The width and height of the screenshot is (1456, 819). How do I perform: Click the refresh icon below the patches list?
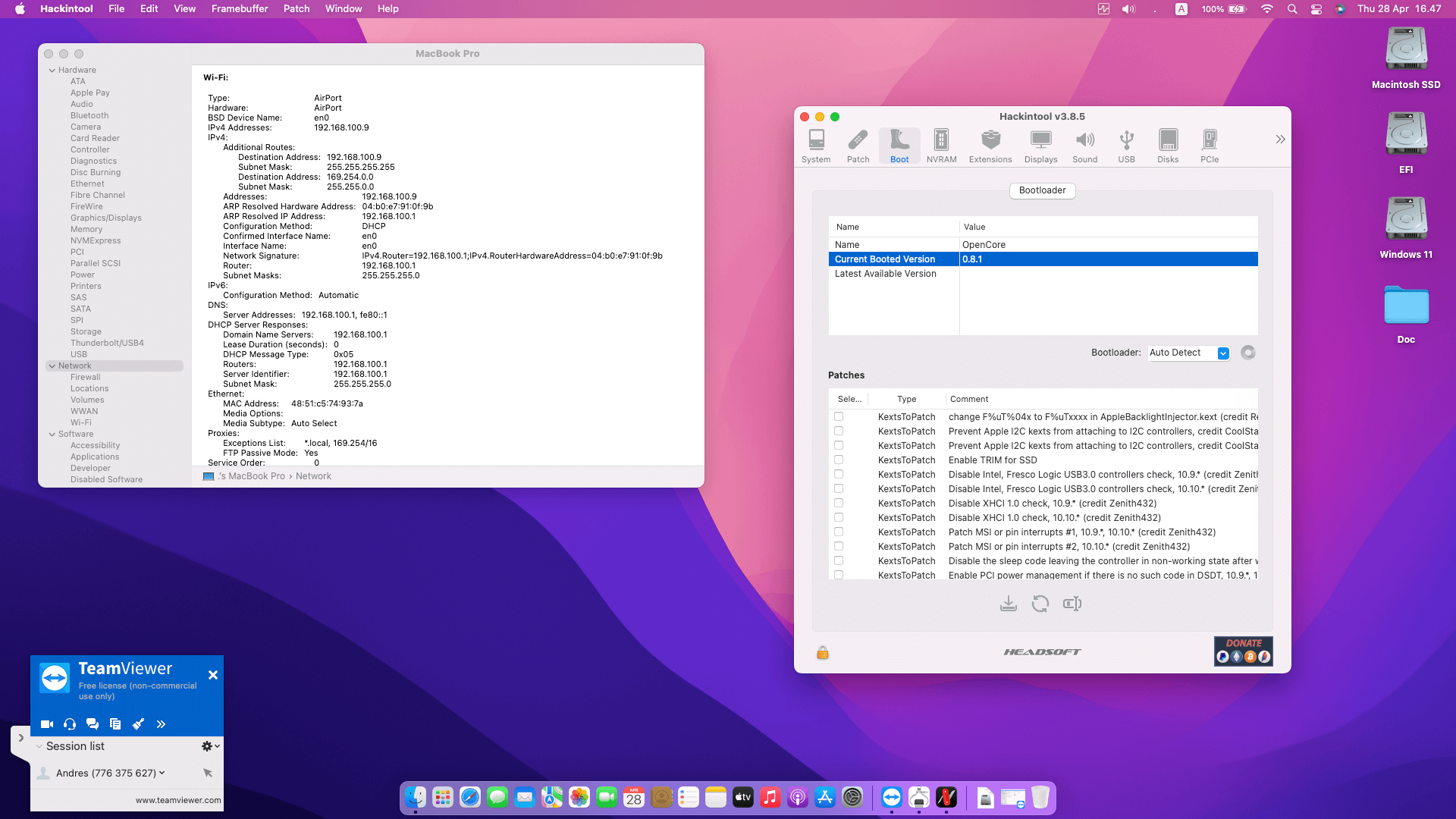1040,604
